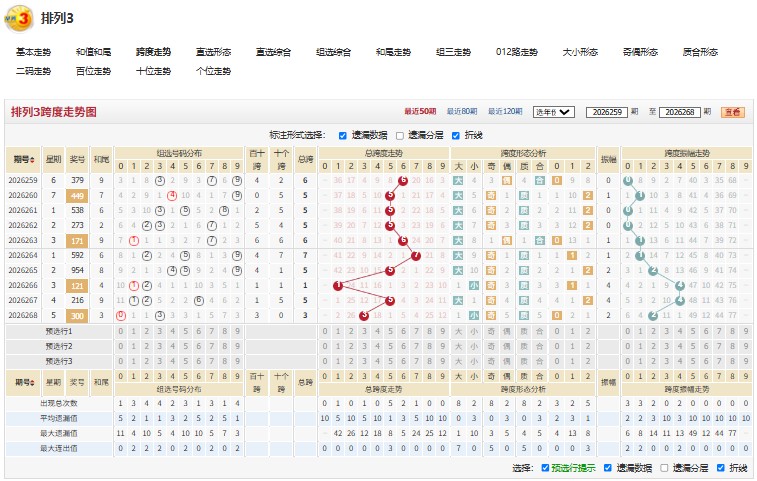This screenshot has height=481, width=757.
Task: Click the top 跨度振幅走势 section header
Action: (x=687, y=154)
